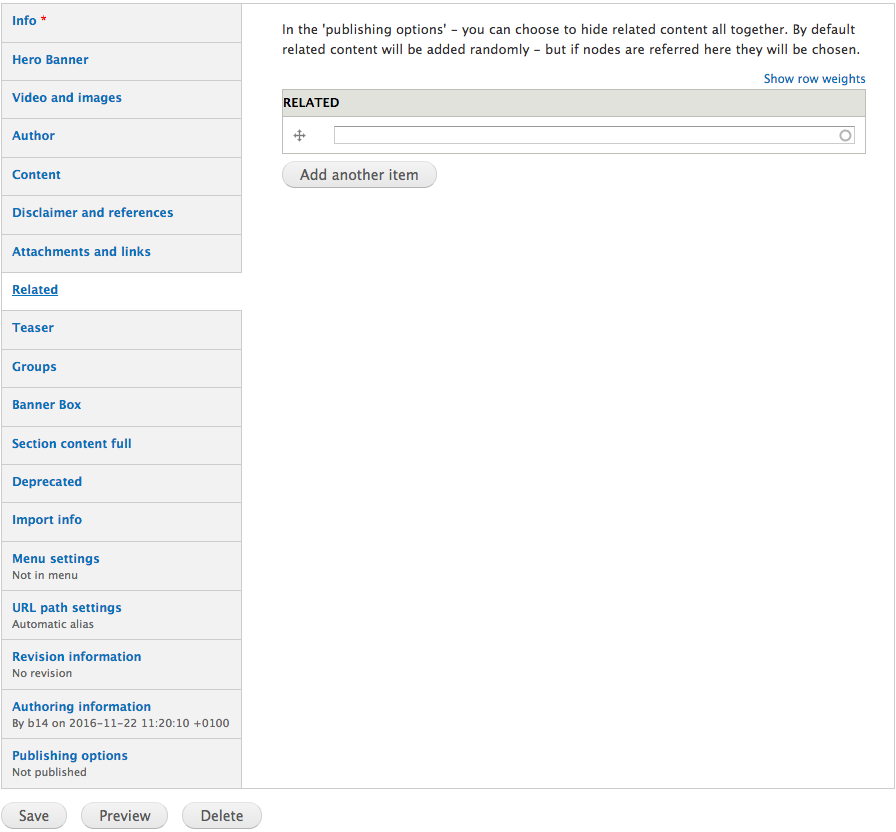The width and height of the screenshot is (896, 832).
Task: Open the Menu settings tab
Action: click(56, 559)
